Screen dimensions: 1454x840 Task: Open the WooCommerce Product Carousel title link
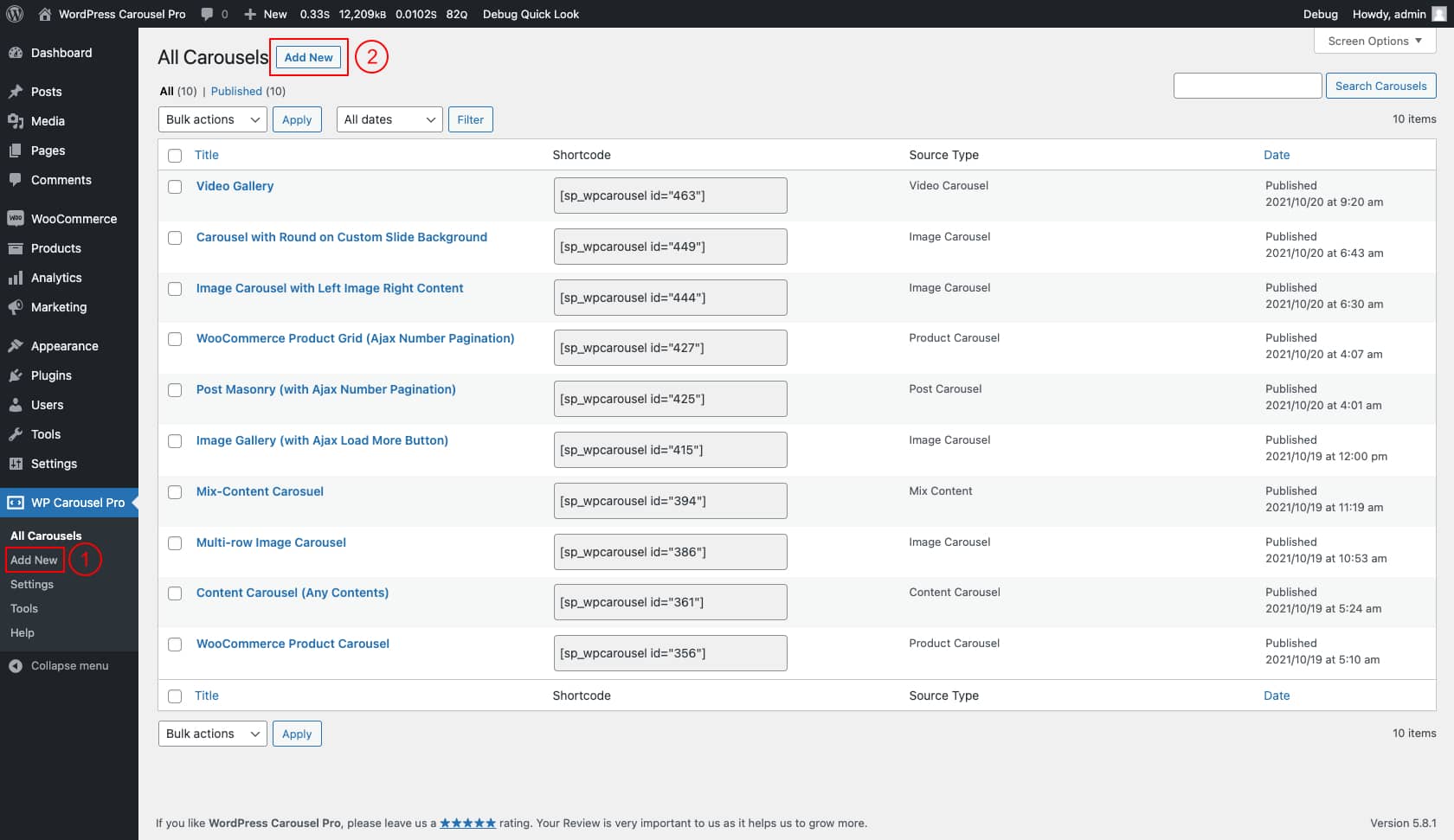click(x=293, y=644)
